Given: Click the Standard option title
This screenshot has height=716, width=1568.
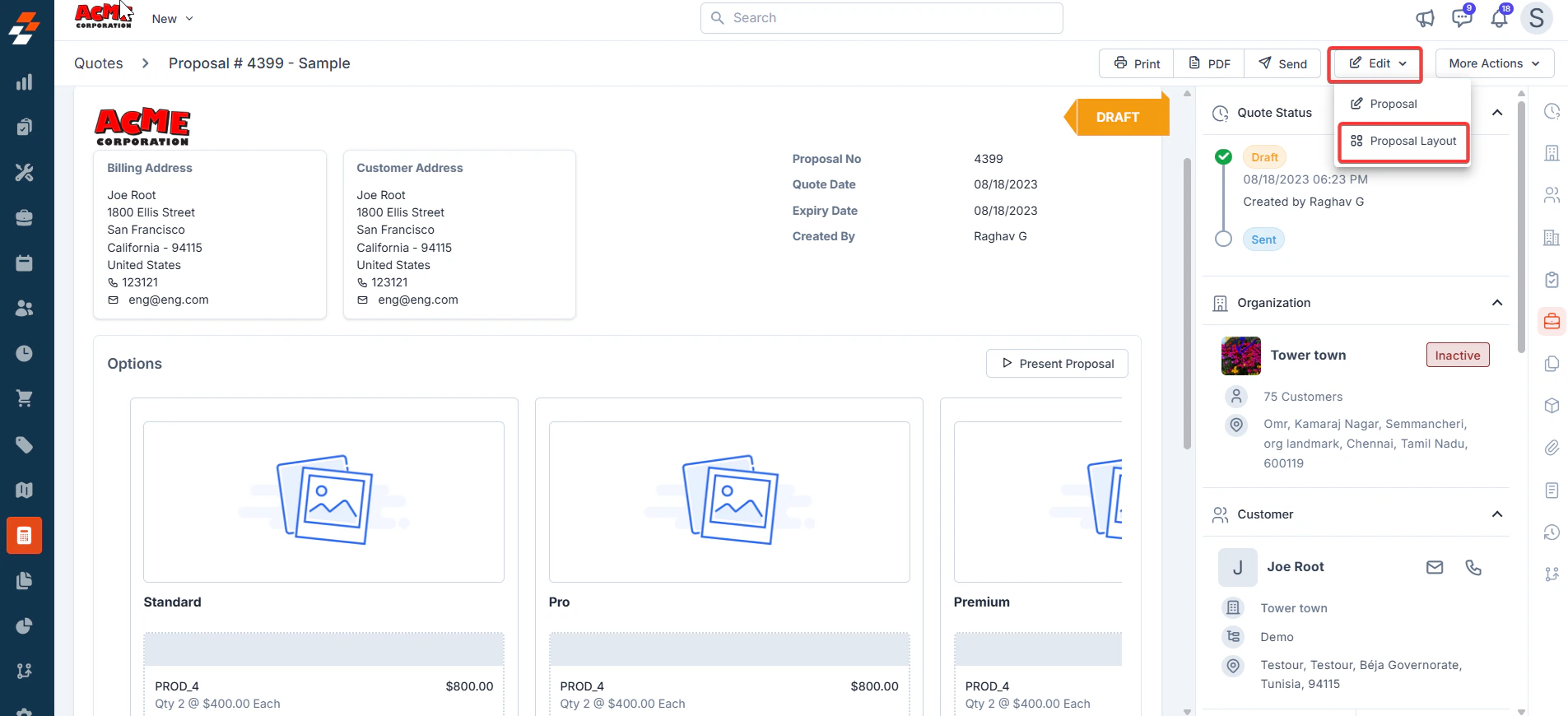Looking at the screenshot, I should tap(172, 602).
